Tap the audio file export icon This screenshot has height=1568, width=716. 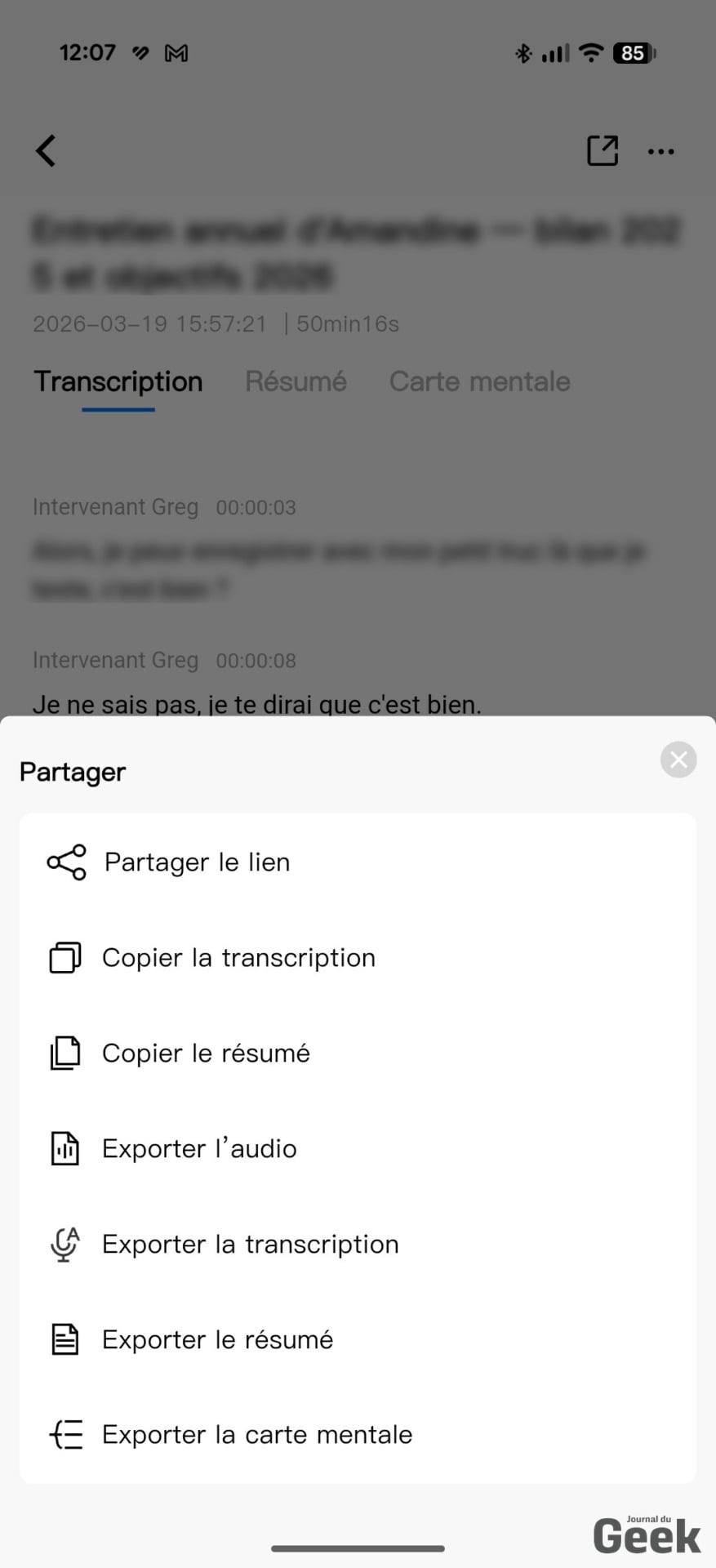point(65,1149)
